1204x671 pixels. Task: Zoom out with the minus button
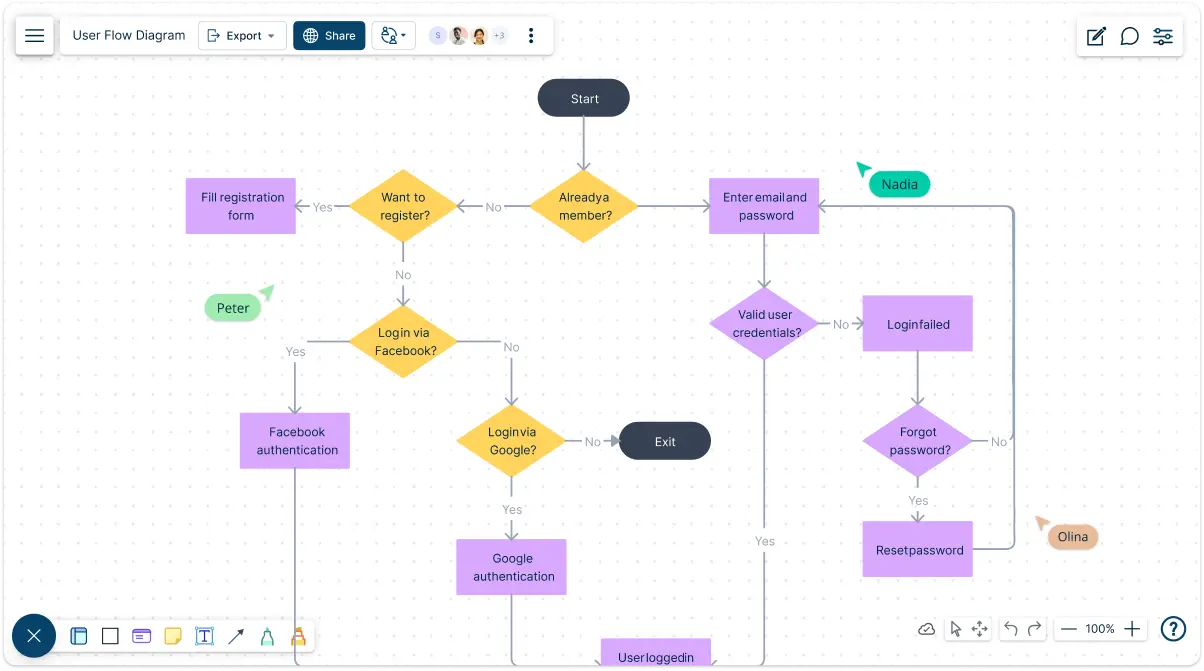(x=1069, y=629)
